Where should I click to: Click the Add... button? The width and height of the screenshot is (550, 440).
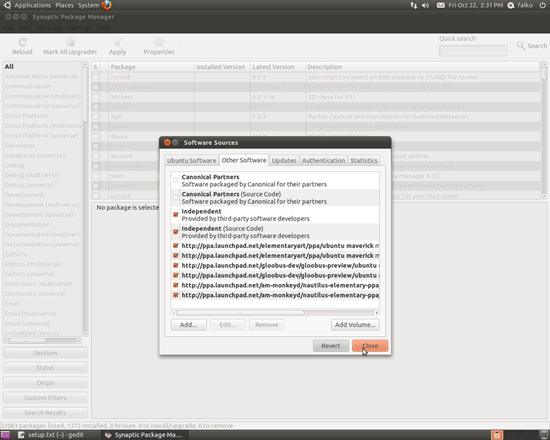point(188,325)
